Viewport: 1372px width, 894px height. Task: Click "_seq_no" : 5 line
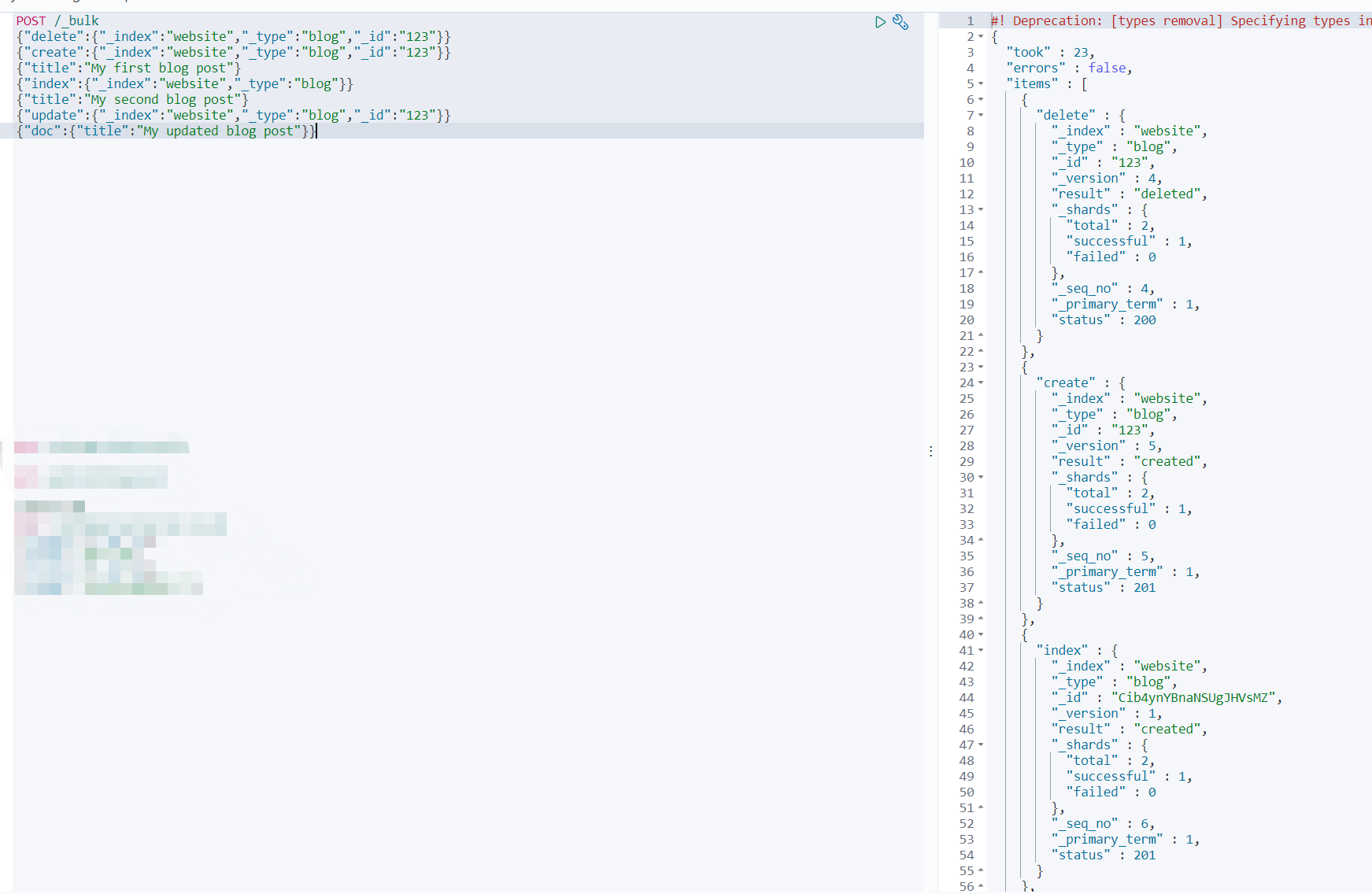click(x=1103, y=556)
